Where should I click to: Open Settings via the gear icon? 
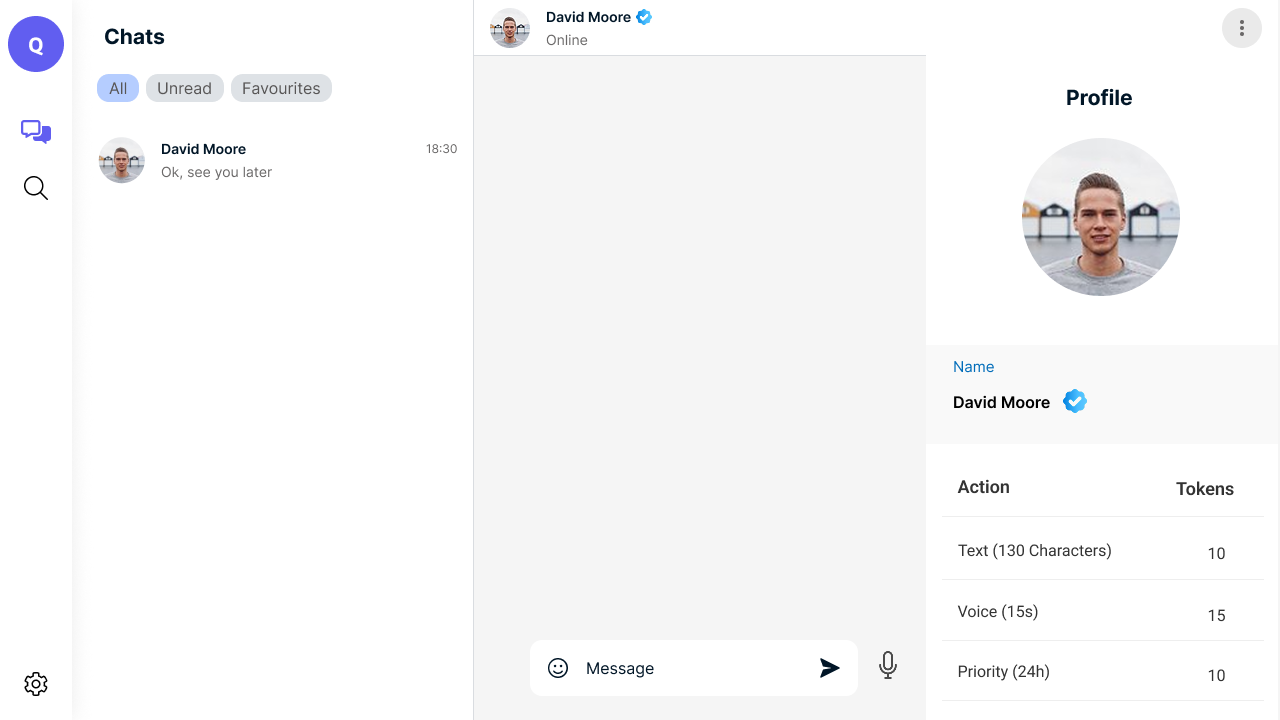click(35, 684)
